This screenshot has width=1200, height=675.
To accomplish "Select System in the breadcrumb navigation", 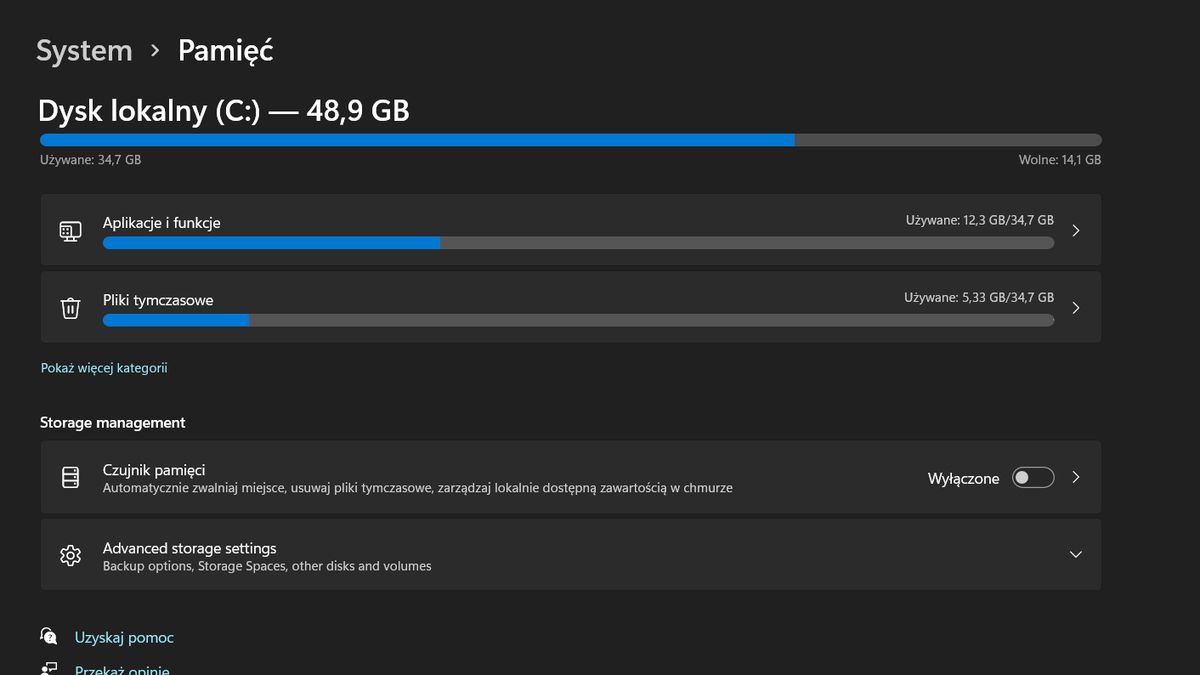I will pyautogui.click(x=84, y=50).
